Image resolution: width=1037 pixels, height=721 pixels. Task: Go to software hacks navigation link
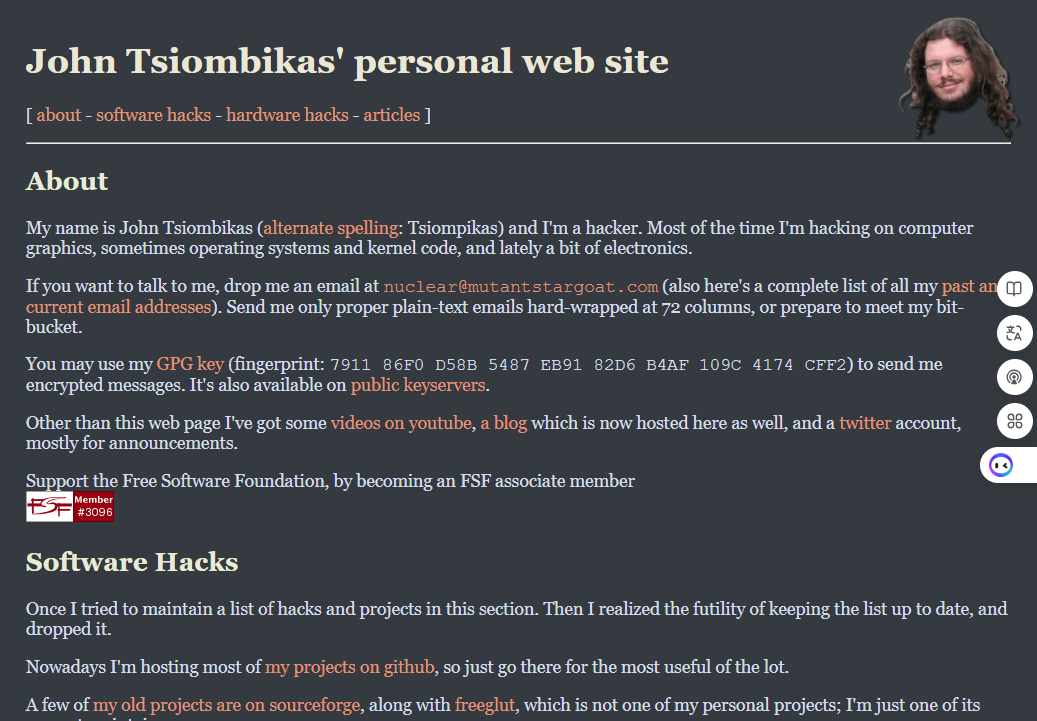coord(153,115)
